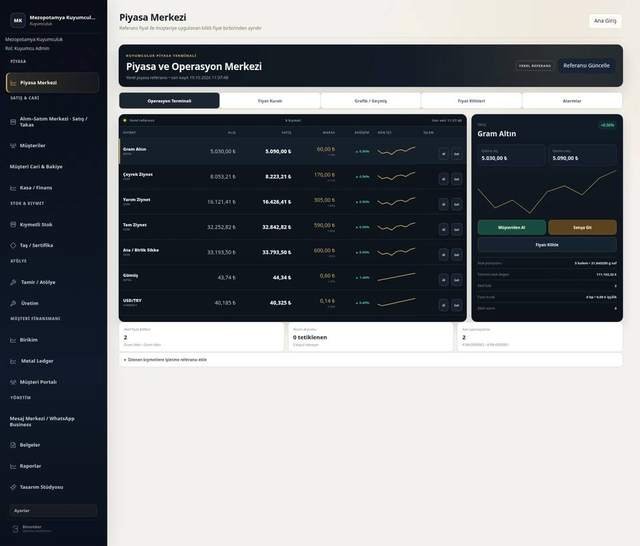Expand the collapsed details row below summary cards
Image resolution: width=640 pixels, height=546 pixels.
point(371,360)
